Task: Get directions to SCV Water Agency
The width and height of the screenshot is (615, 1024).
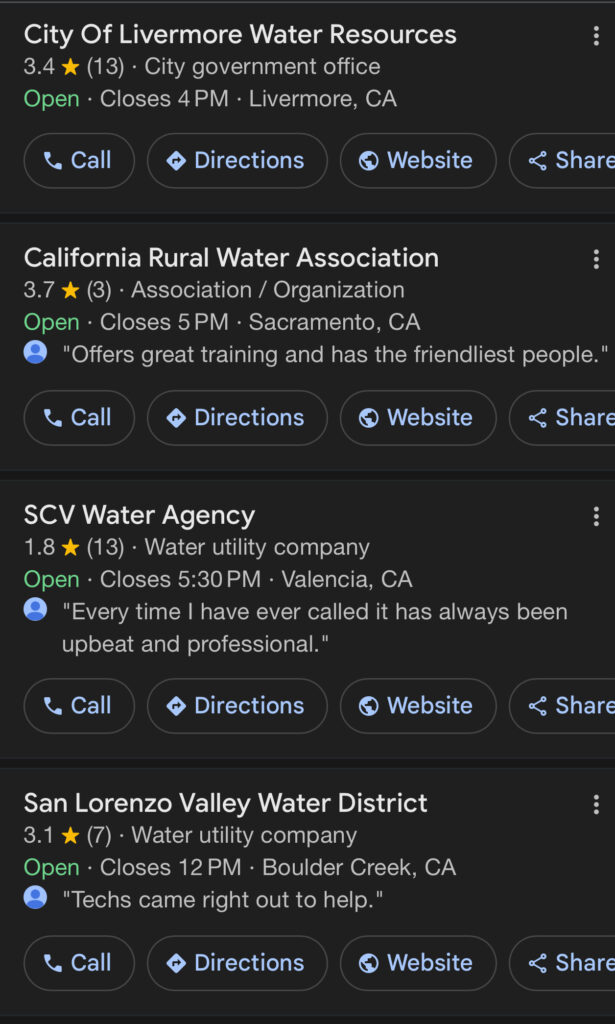Action: pos(236,706)
